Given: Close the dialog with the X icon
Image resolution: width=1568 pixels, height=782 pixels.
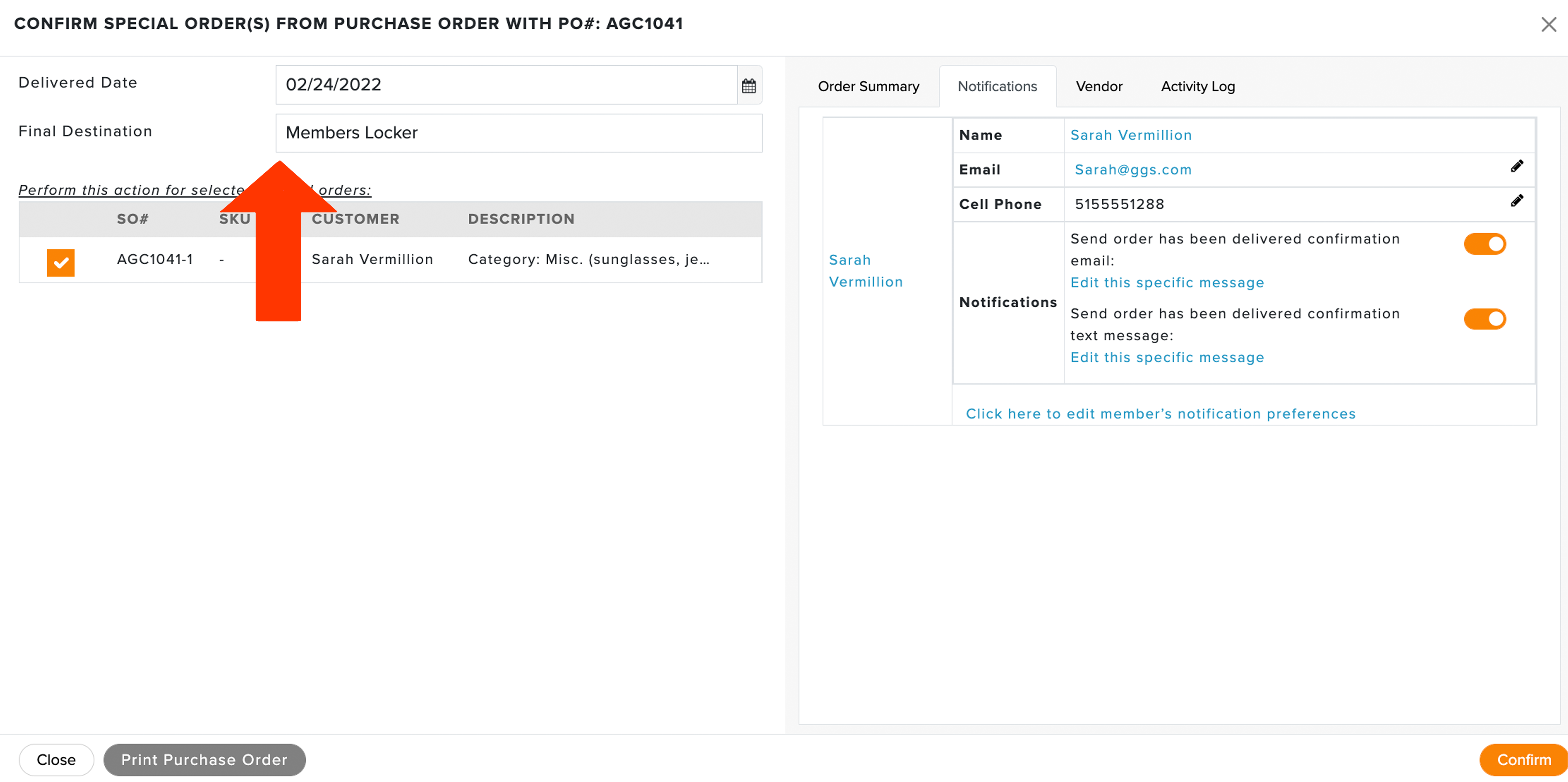Looking at the screenshot, I should [x=1548, y=24].
